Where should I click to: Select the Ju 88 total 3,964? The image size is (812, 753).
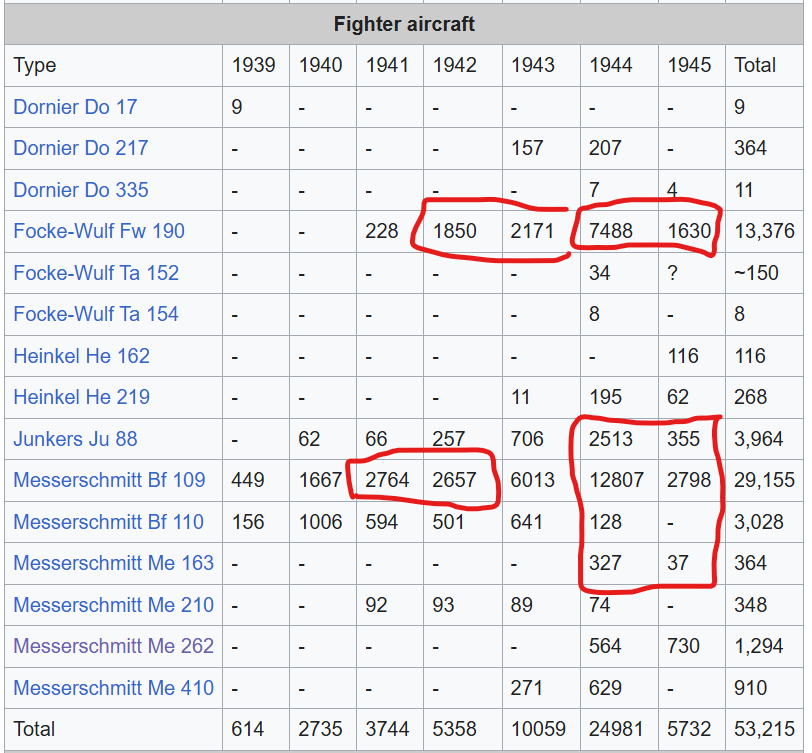tap(764, 439)
